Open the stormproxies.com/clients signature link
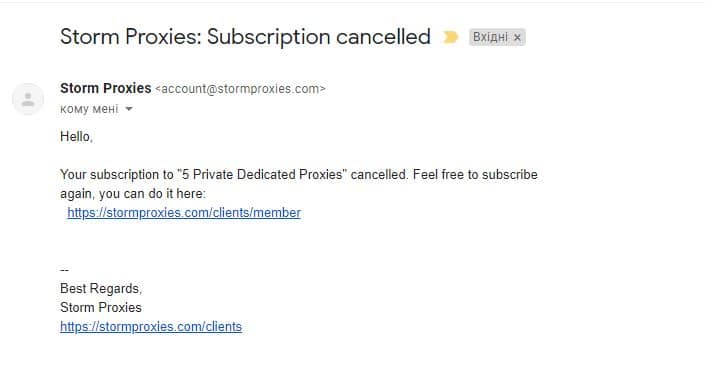The height and width of the screenshot is (366, 705). pos(151,326)
